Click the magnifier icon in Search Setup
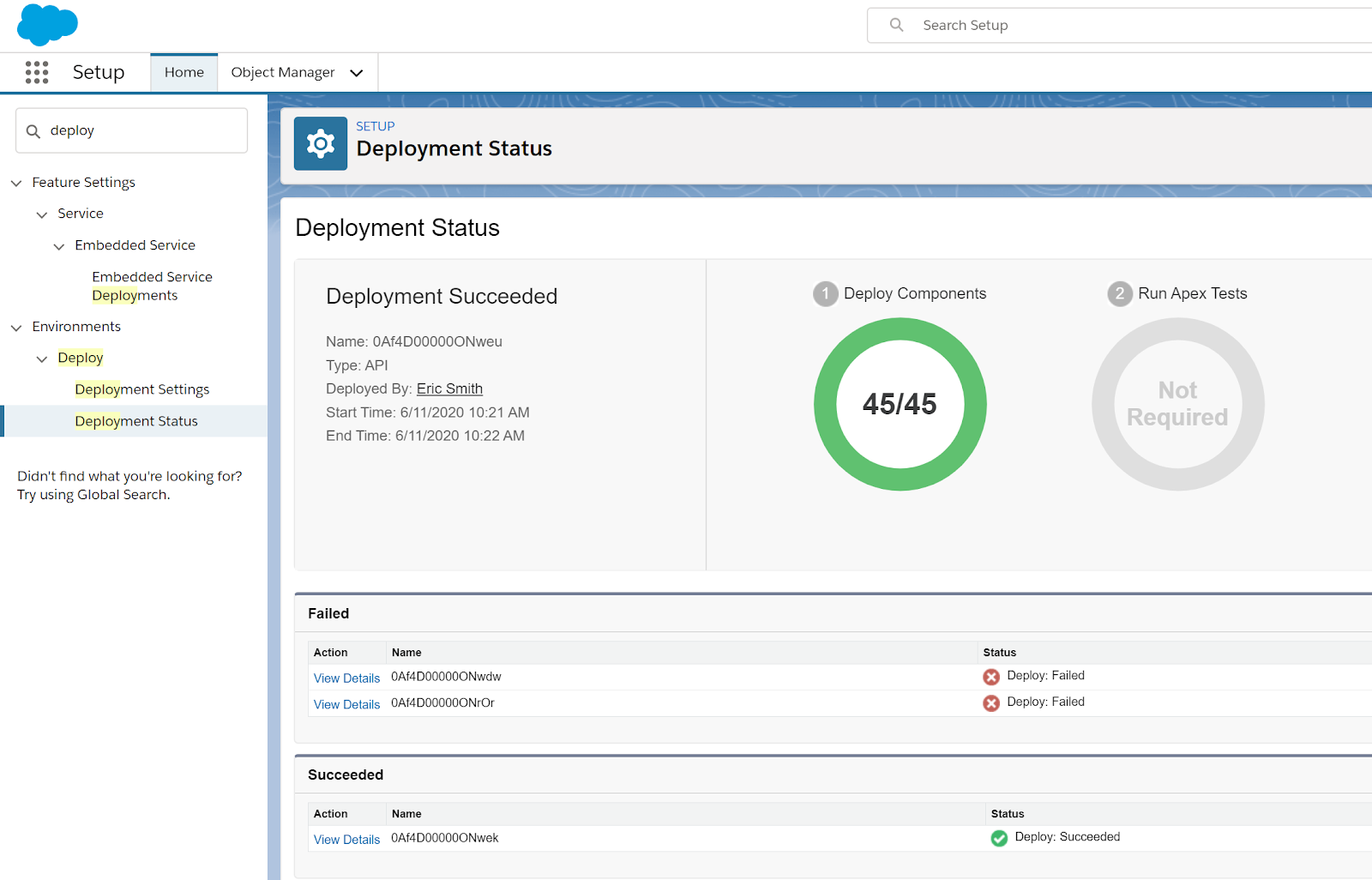This screenshot has height=880, width=1372. [896, 25]
